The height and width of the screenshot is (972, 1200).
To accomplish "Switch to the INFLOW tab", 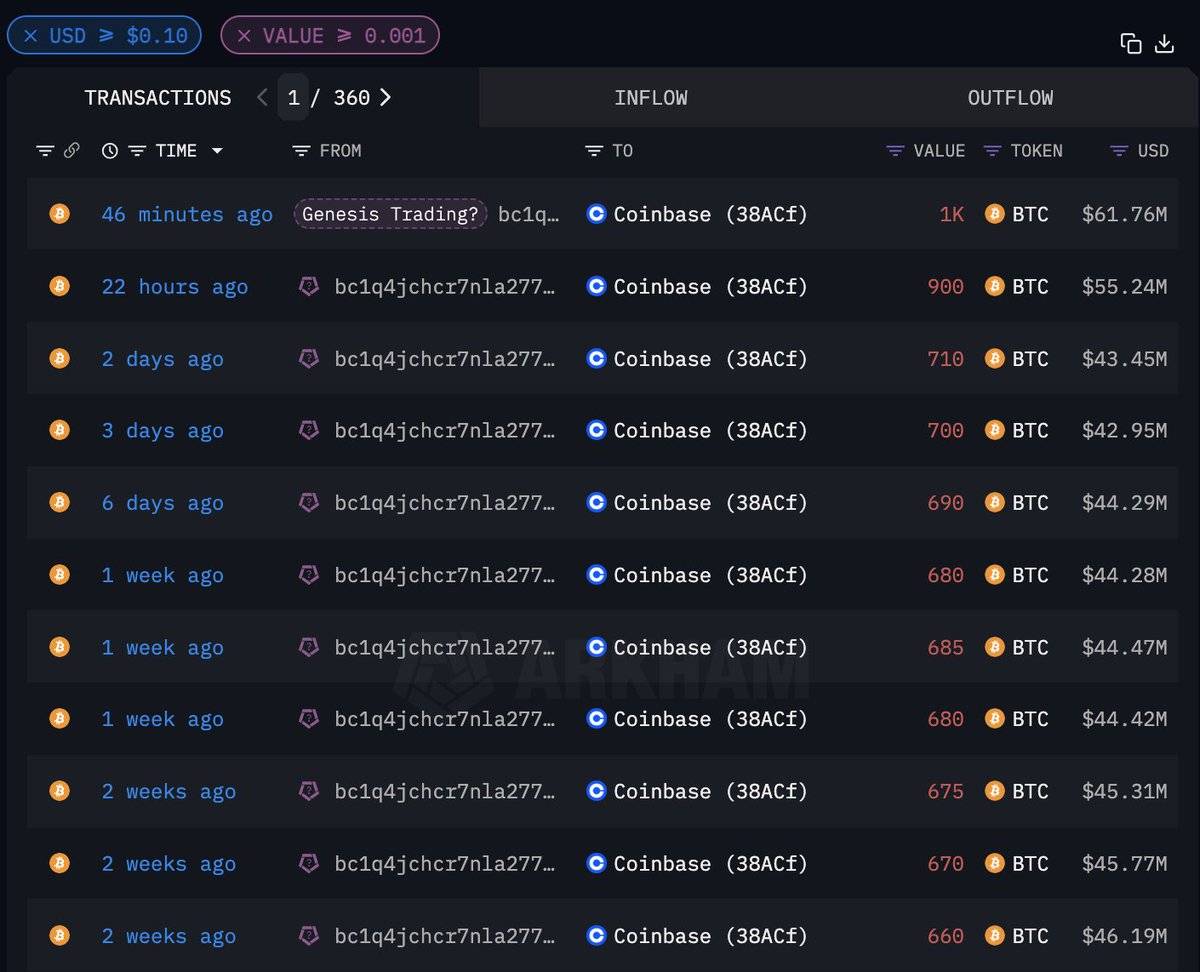I will coord(651,98).
